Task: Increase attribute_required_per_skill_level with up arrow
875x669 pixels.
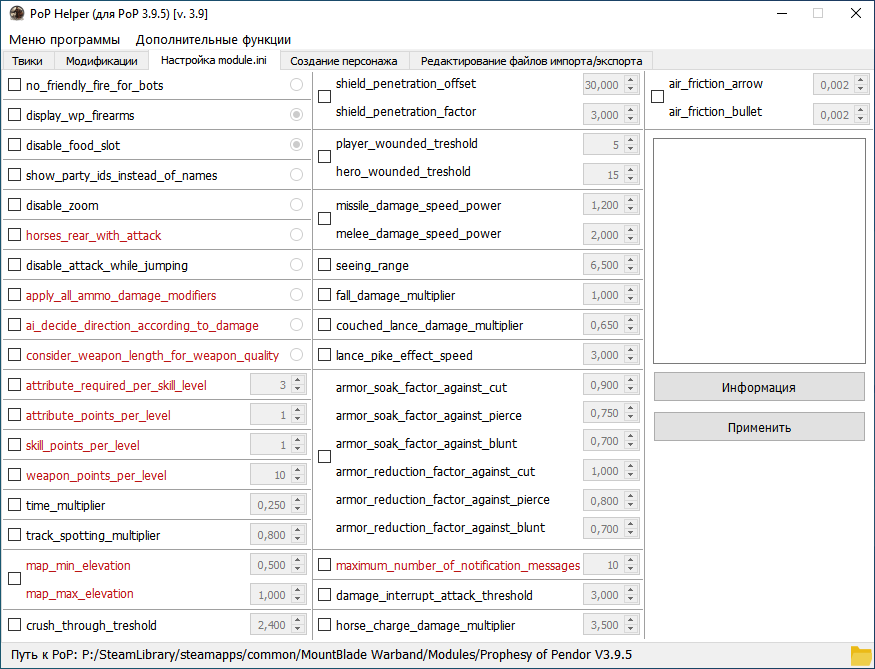Action: coord(298,381)
